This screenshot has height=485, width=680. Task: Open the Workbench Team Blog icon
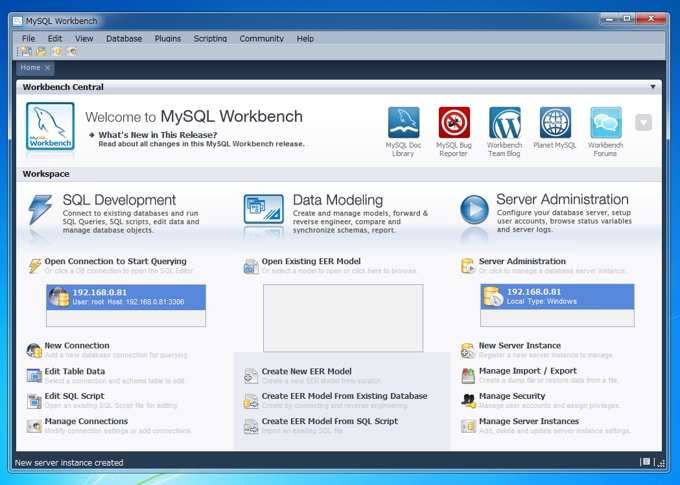(x=504, y=123)
